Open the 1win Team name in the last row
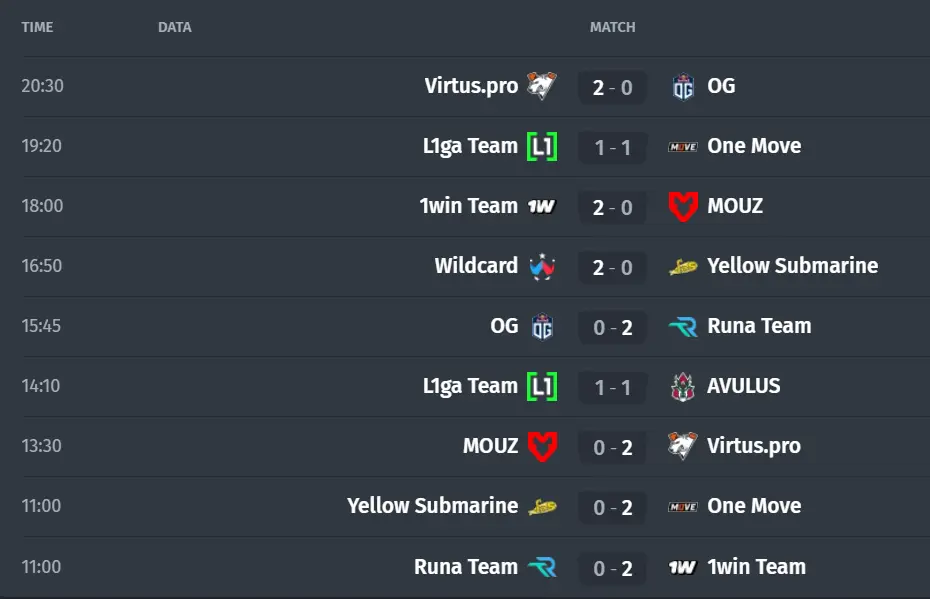Screen dimensions: 930x599 pos(757,567)
